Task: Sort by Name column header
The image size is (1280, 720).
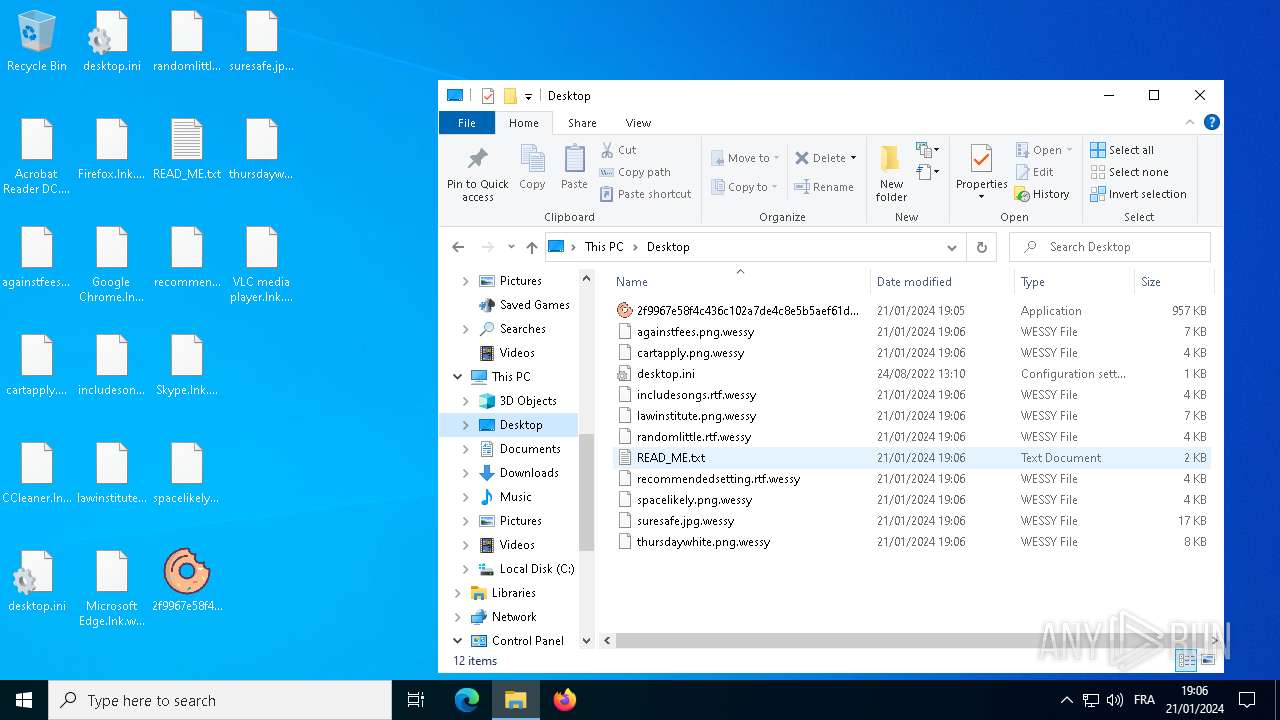Action: (740, 282)
